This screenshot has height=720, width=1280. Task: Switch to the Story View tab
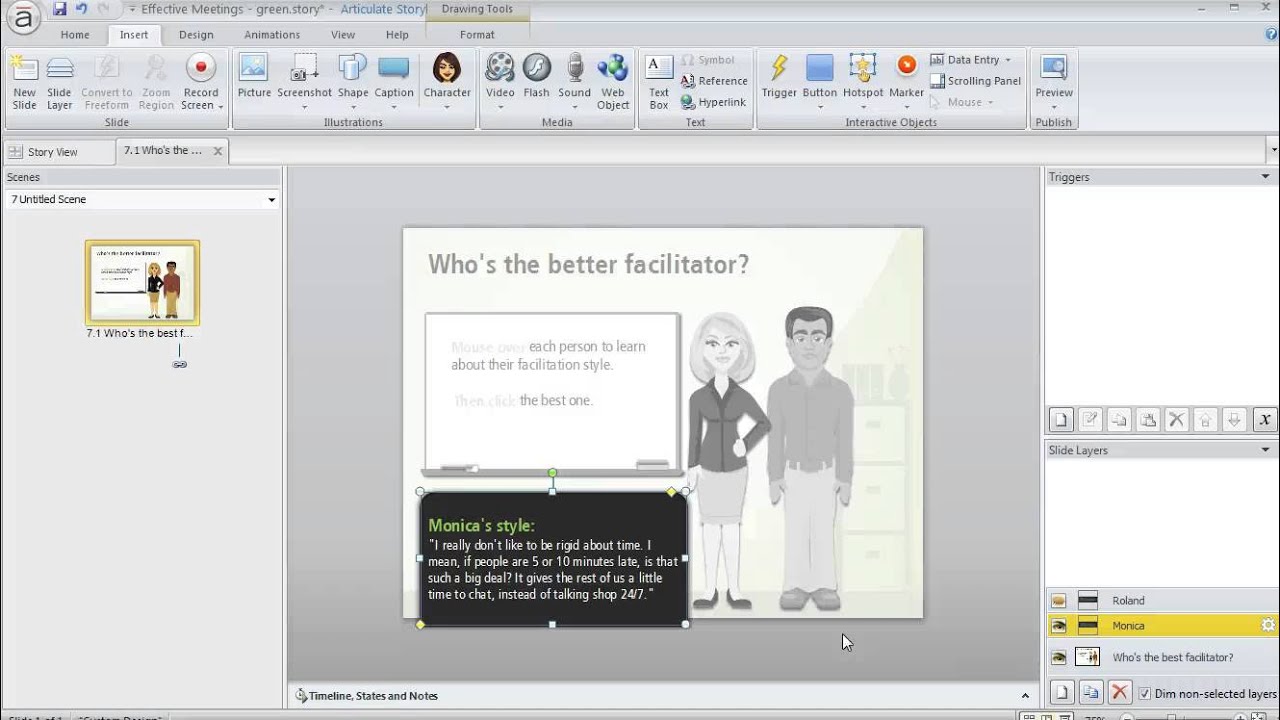pos(59,152)
